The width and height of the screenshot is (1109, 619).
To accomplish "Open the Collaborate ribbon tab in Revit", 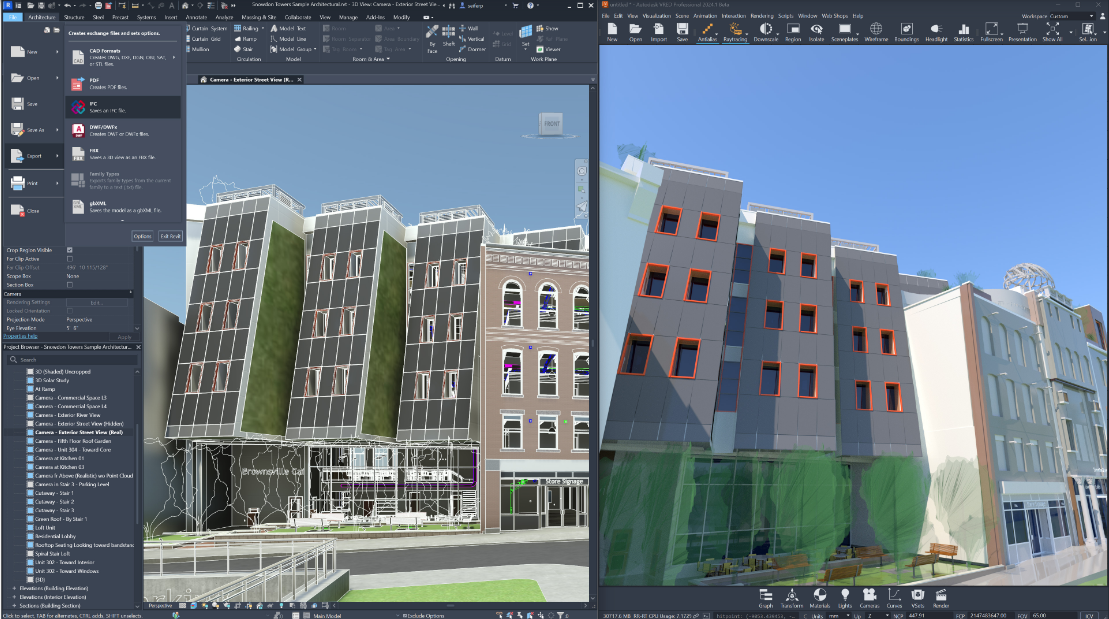I will [x=298, y=17].
